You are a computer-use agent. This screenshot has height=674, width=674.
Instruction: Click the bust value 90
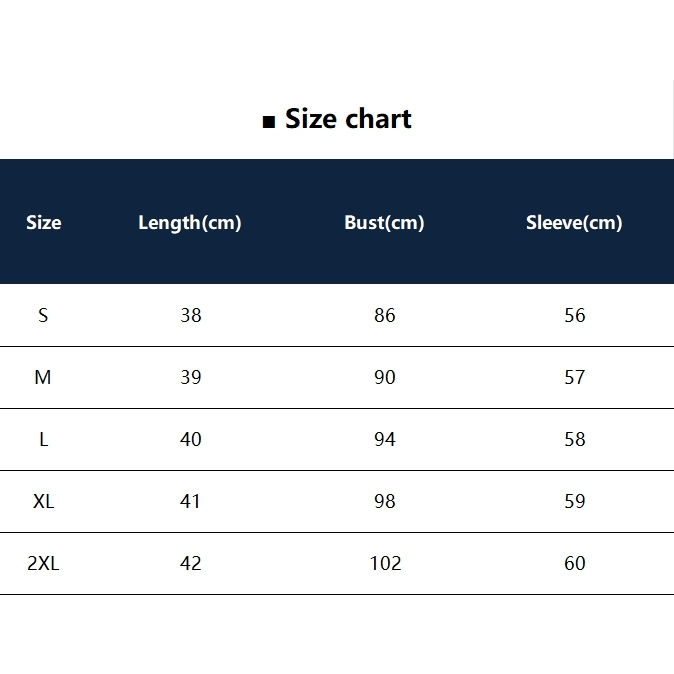[385, 378]
